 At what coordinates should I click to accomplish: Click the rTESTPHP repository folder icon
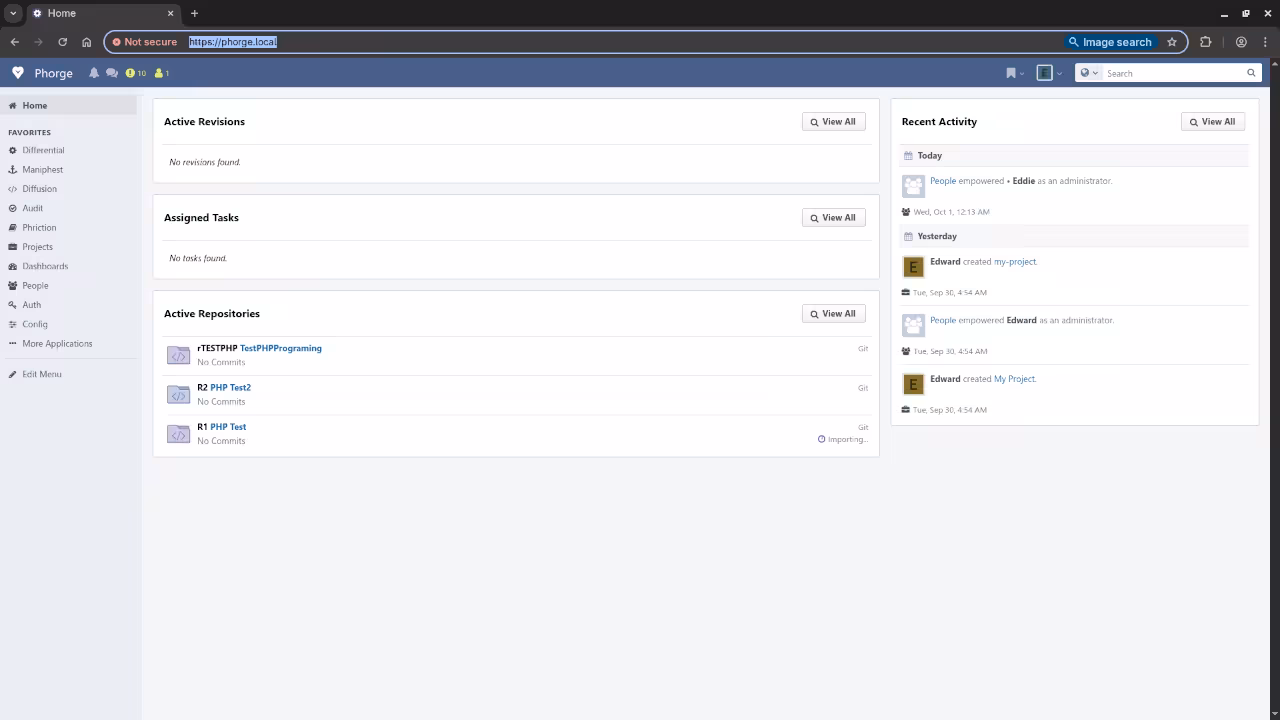(x=178, y=355)
